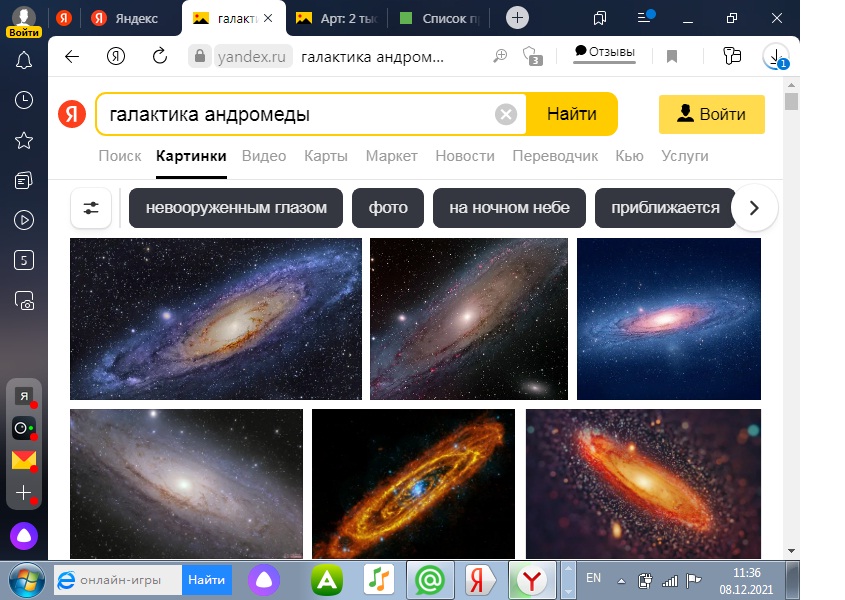
Task: Open Yandex Mail envelope in sidebar
Action: click(24, 460)
